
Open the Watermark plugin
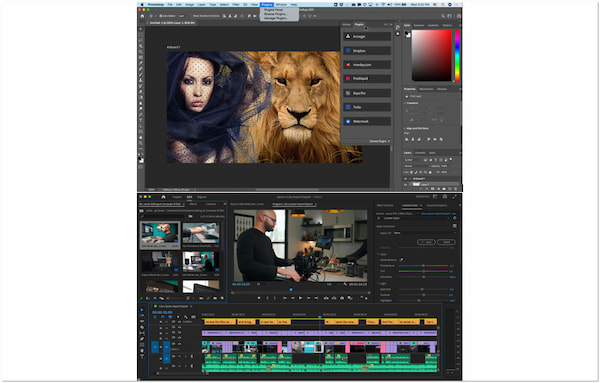click(367, 121)
